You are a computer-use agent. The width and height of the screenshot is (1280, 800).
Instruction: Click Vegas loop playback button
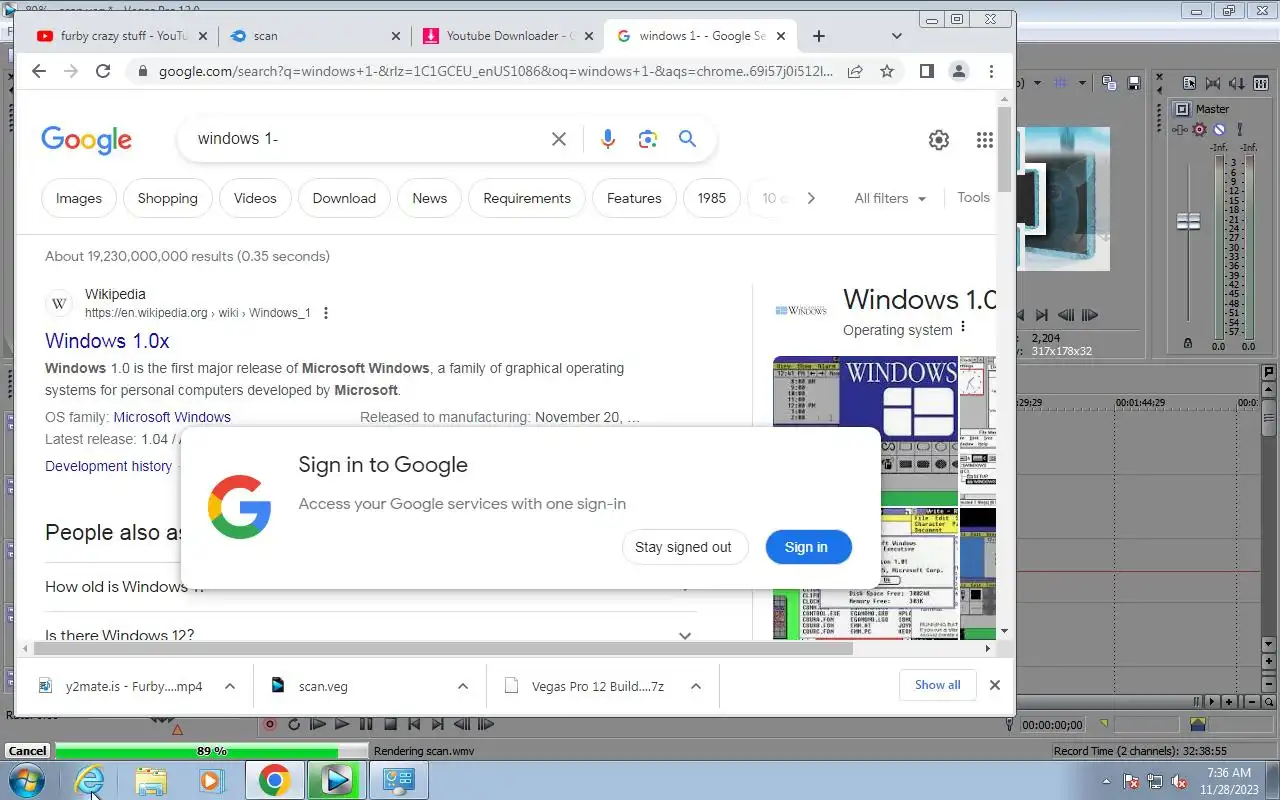294,724
